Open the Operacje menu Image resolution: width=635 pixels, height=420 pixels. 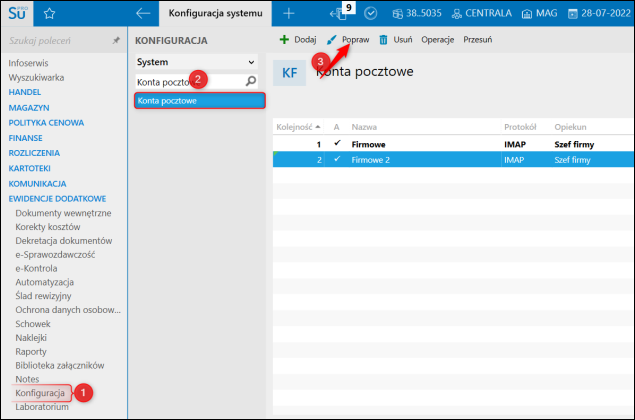[437, 40]
